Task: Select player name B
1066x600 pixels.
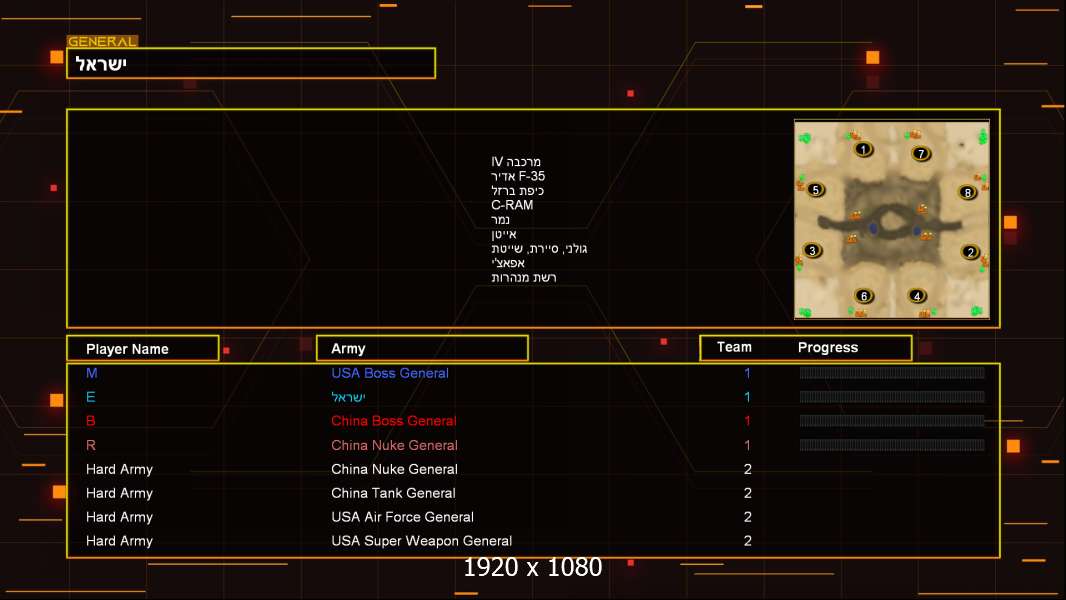Action: 90,421
